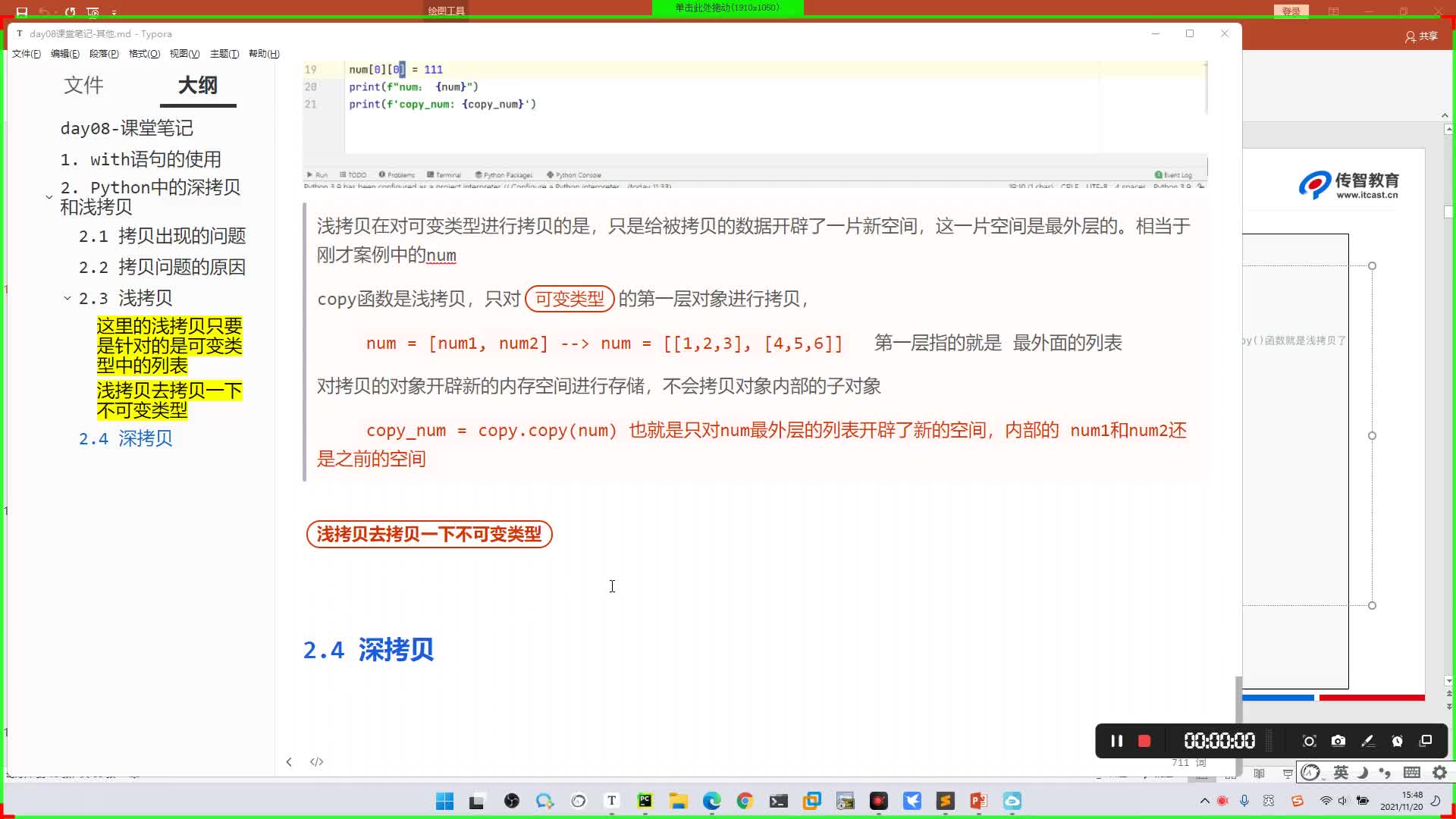
Task: Open File Explorer from the taskbar
Action: [x=678, y=801]
